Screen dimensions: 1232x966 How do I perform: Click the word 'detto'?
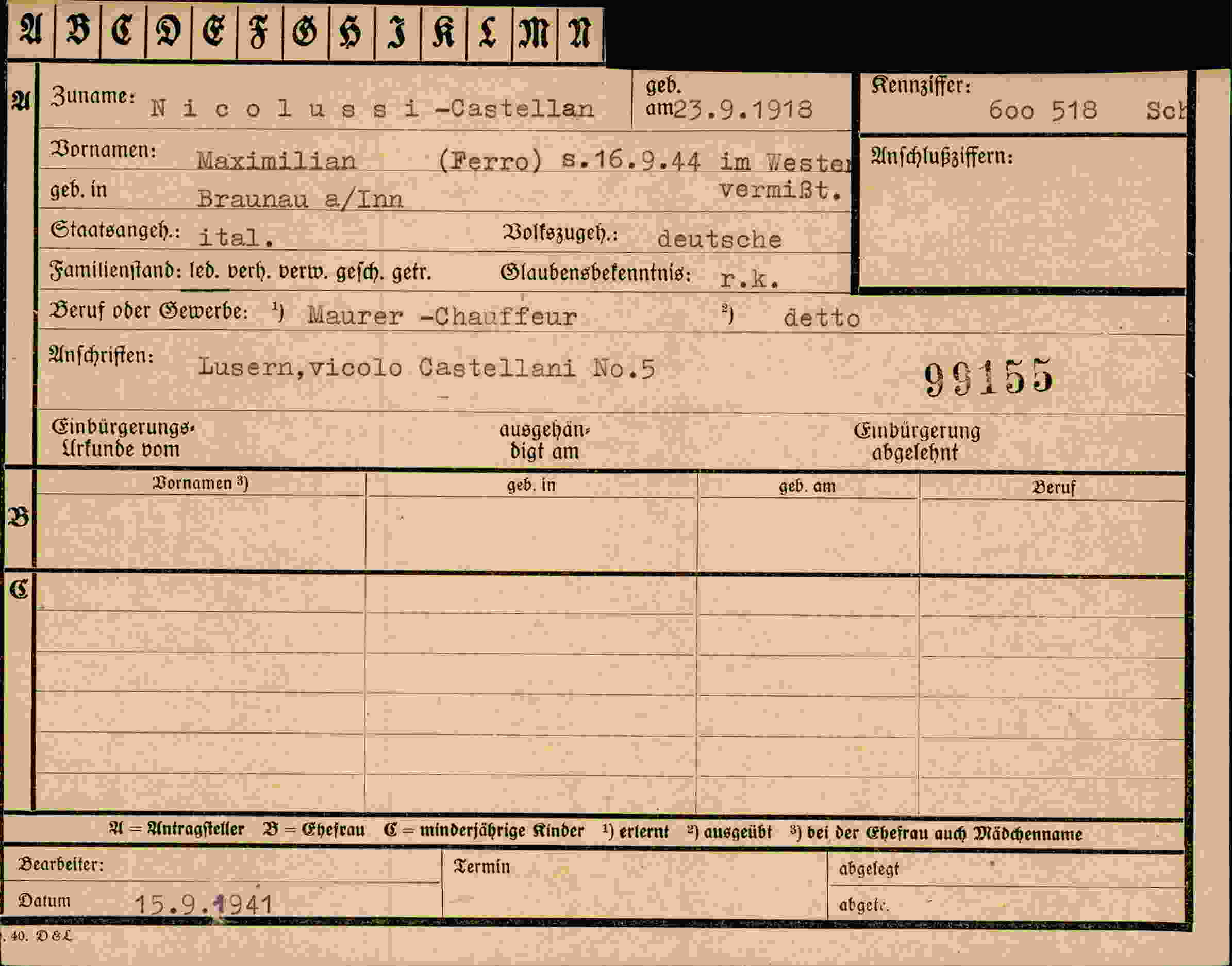click(822, 319)
